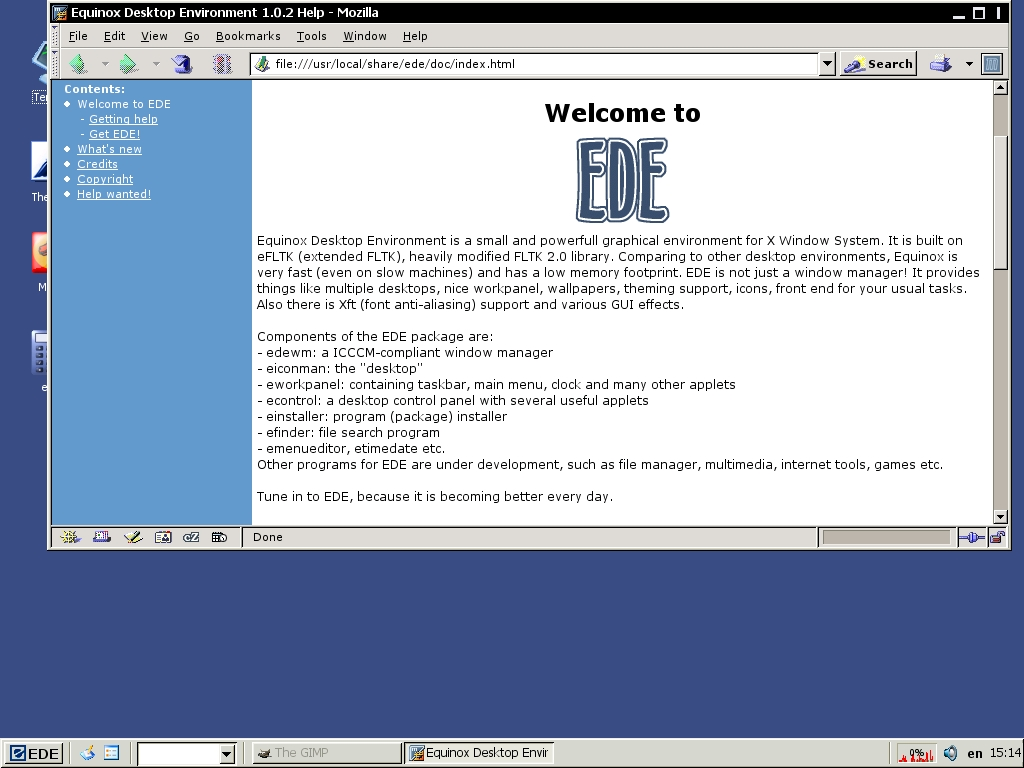
Task: Click the panel command input box
Action: pos(178,753)
